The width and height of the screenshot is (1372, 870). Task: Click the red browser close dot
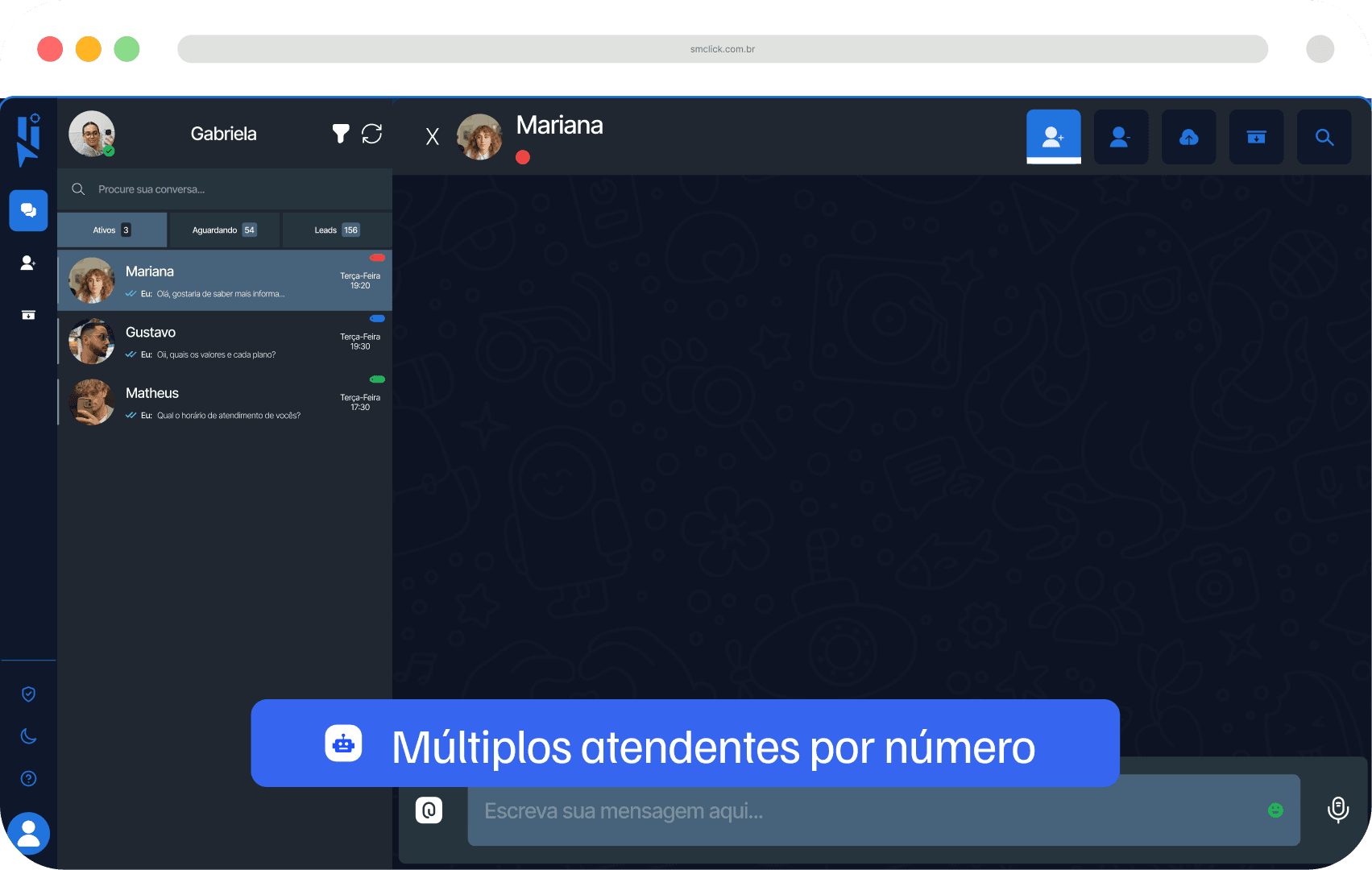50,49
